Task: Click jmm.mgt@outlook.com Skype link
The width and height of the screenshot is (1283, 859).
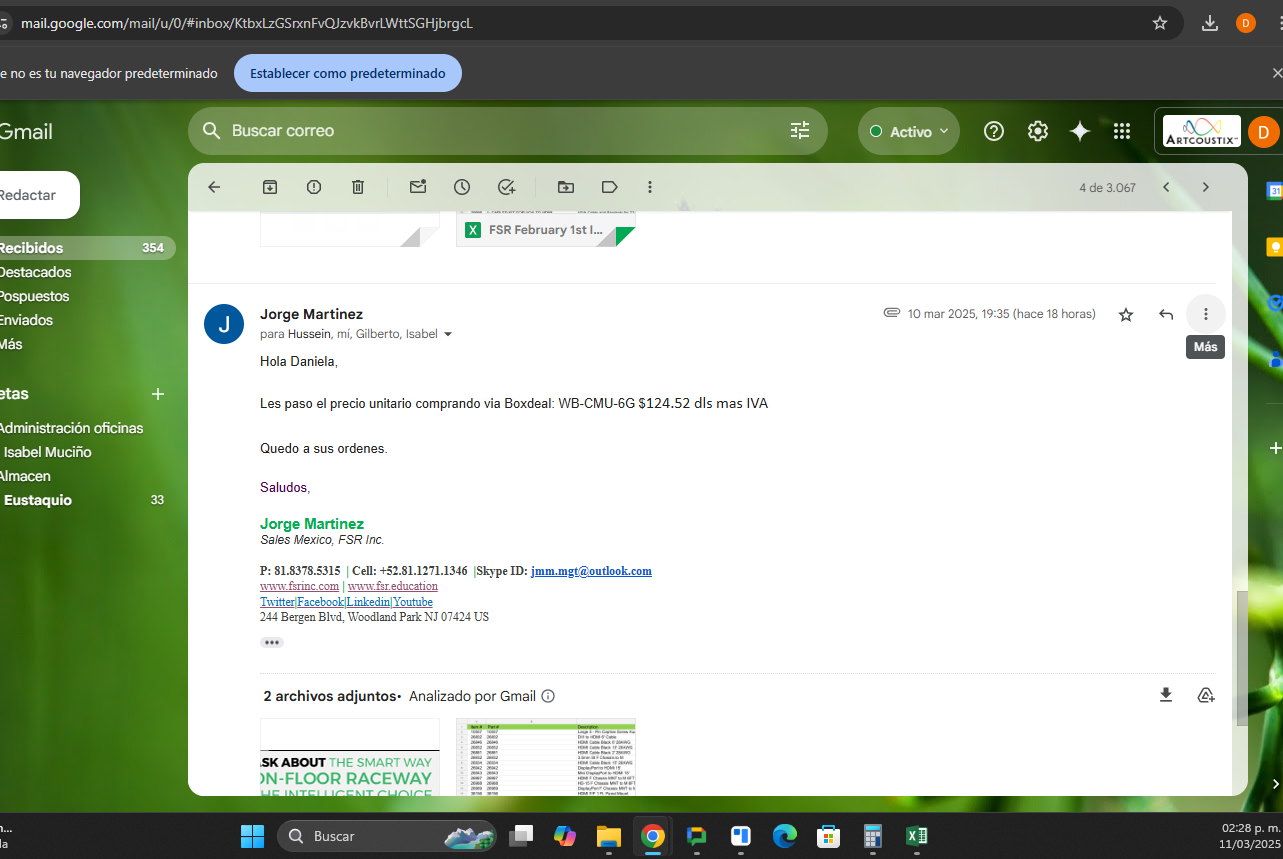Action: coord(591,571)
